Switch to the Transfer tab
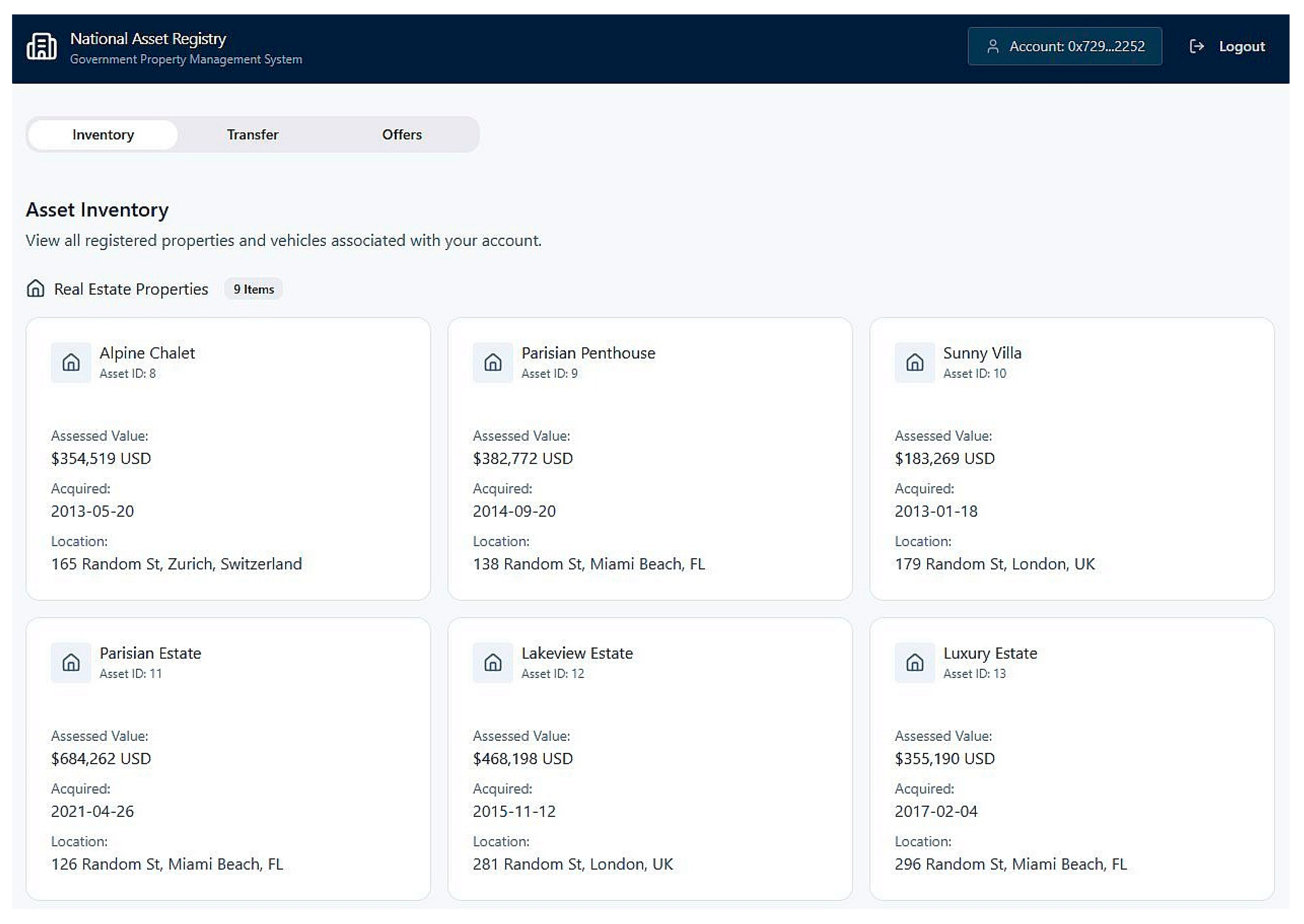This screenshot has width=1304, height=924. pyautogui.click(x=253, y=135)
